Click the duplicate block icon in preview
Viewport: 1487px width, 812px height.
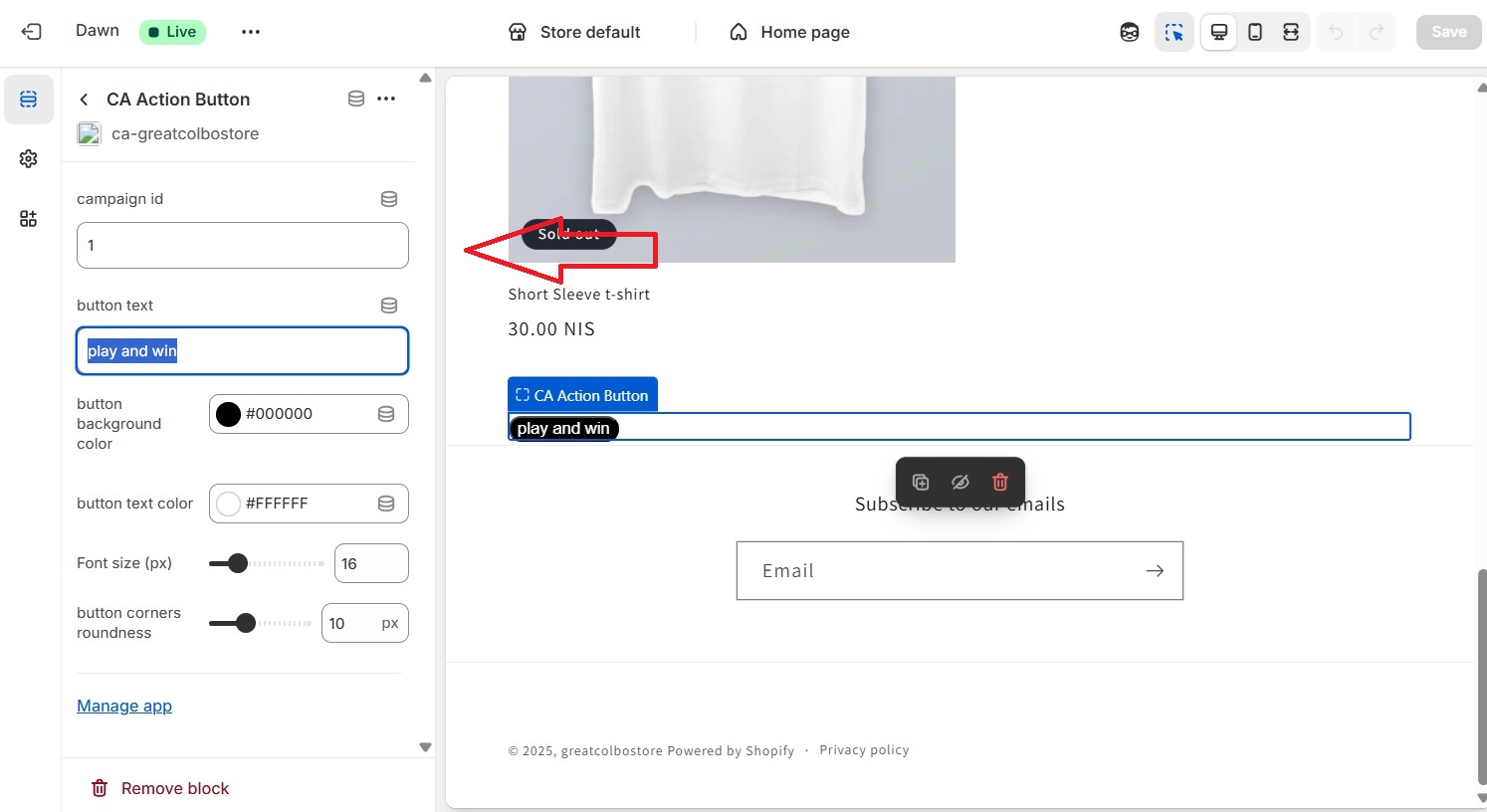click(921, 483)
